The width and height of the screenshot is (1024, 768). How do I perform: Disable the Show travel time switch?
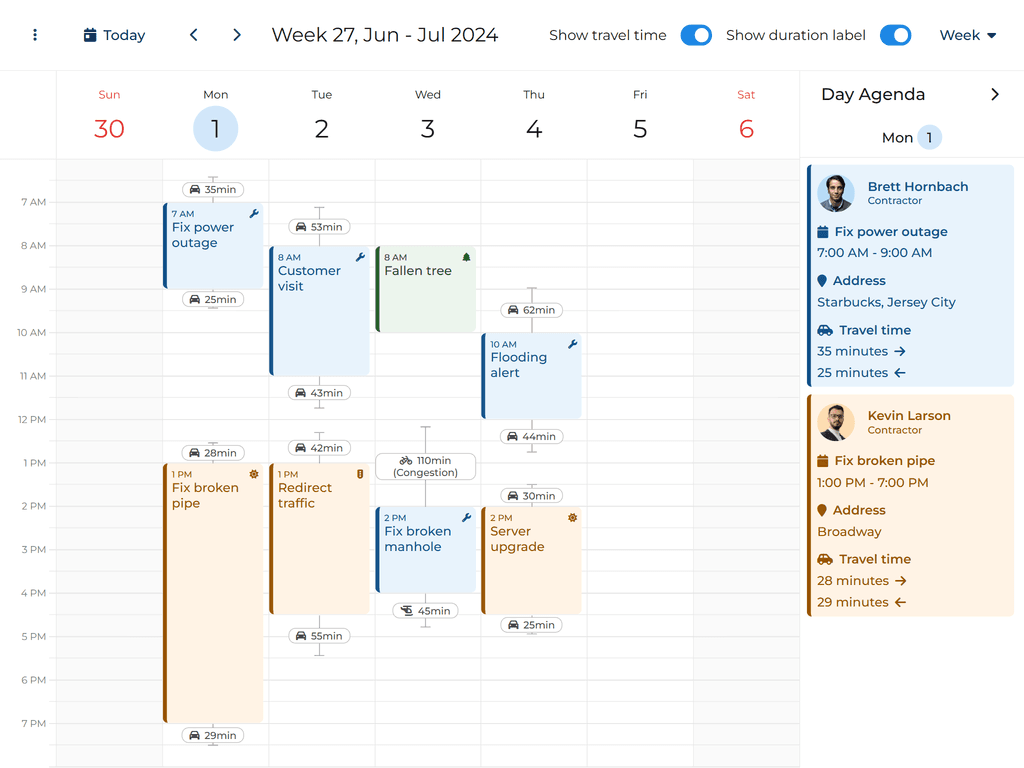(x=696, y=35)
